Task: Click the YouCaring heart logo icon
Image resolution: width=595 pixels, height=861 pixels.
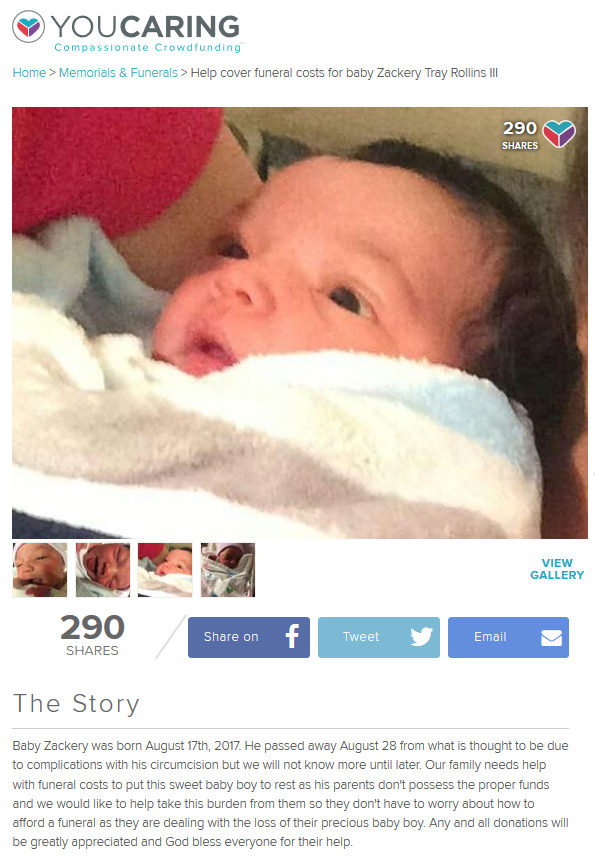Action: pos(29,26)
